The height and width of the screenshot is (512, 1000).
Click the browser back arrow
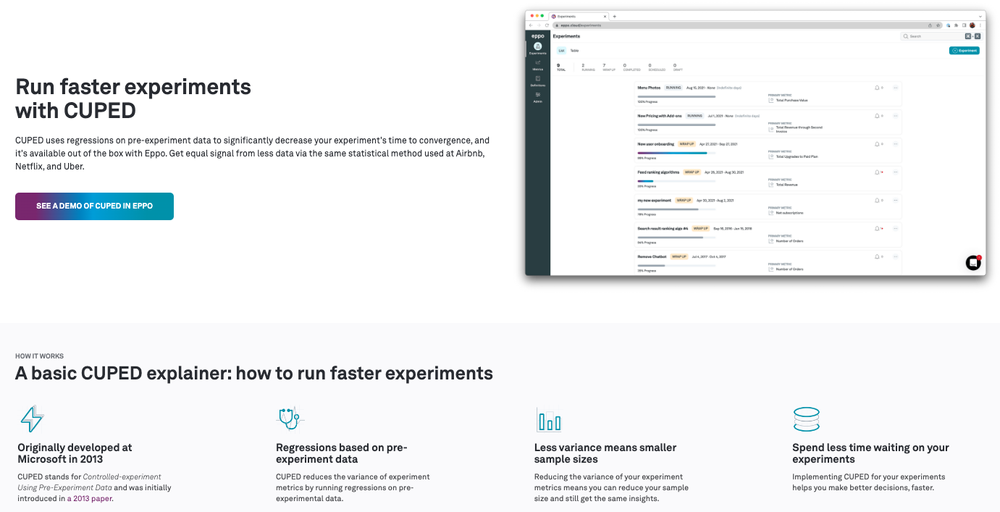pos(531,25)
